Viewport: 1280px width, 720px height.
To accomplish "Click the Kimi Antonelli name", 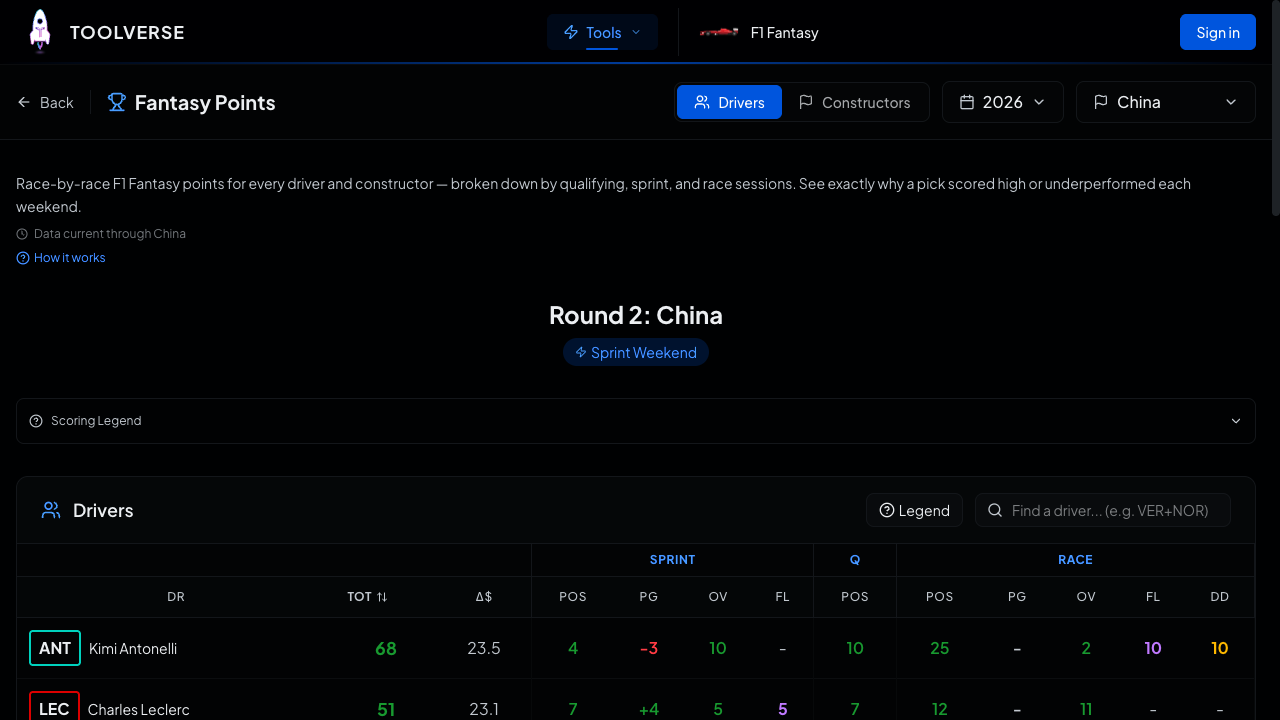I will coord(133,648).
